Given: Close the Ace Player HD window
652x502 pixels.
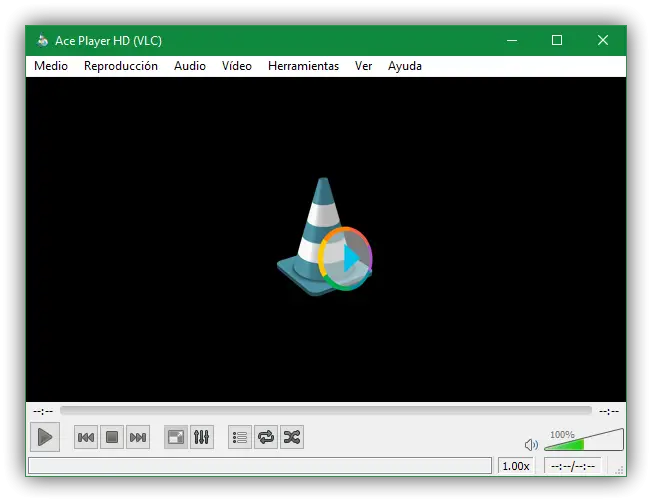Looking at the screenshot, I should (603, 40).
